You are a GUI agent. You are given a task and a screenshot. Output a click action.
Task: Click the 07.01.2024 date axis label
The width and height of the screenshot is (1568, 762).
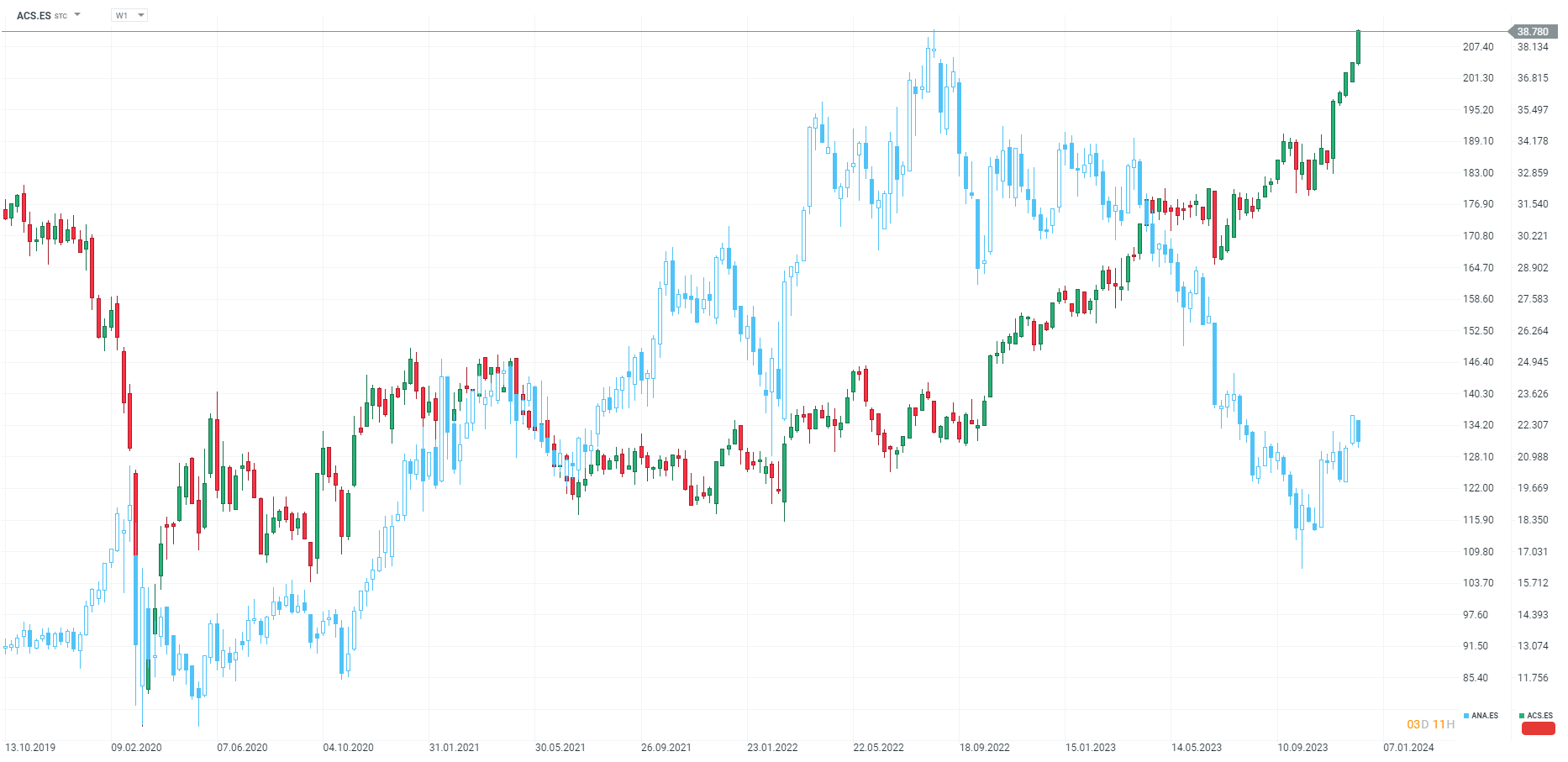tap(1408, 747)
